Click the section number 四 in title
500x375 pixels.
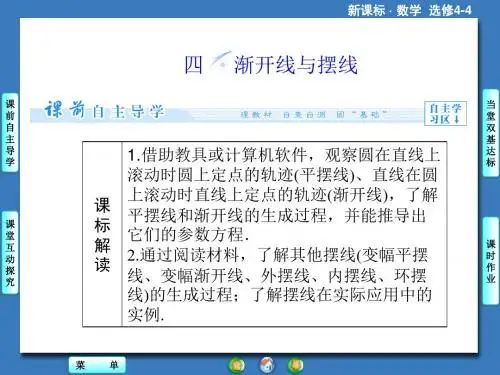[194, 65]
